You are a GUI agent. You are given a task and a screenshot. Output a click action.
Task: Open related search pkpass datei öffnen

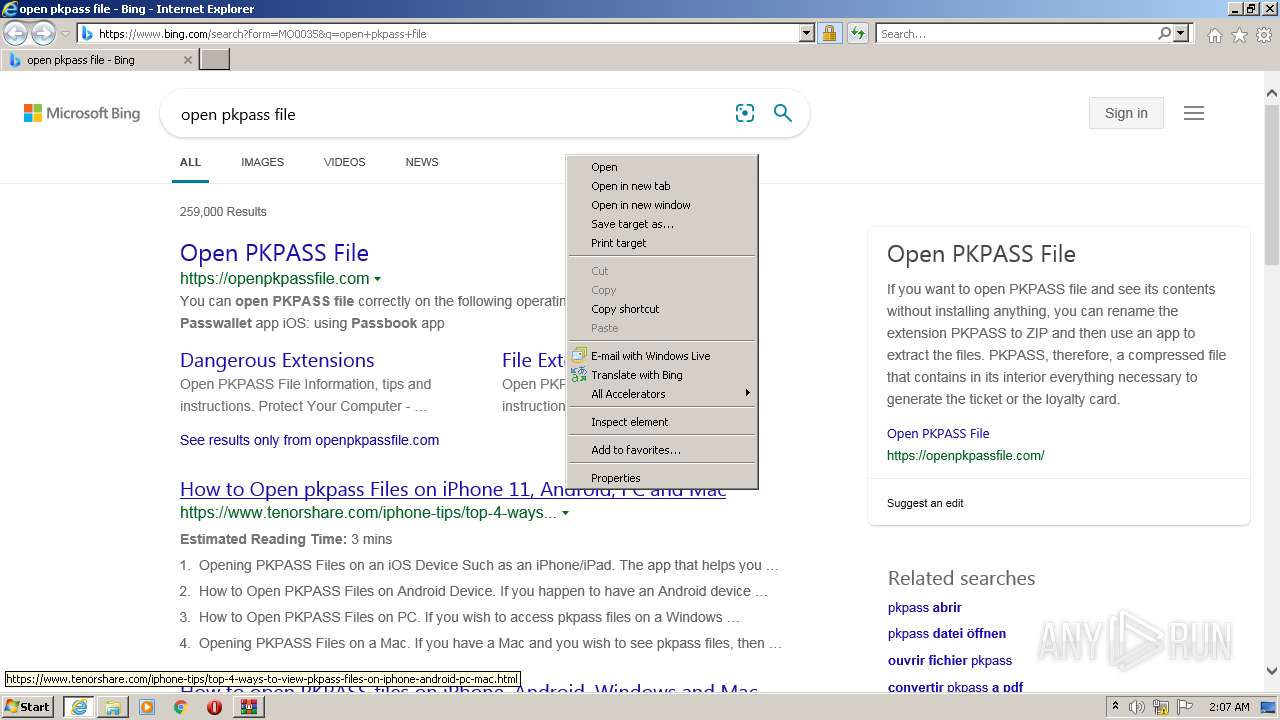[x=947, y=633]
